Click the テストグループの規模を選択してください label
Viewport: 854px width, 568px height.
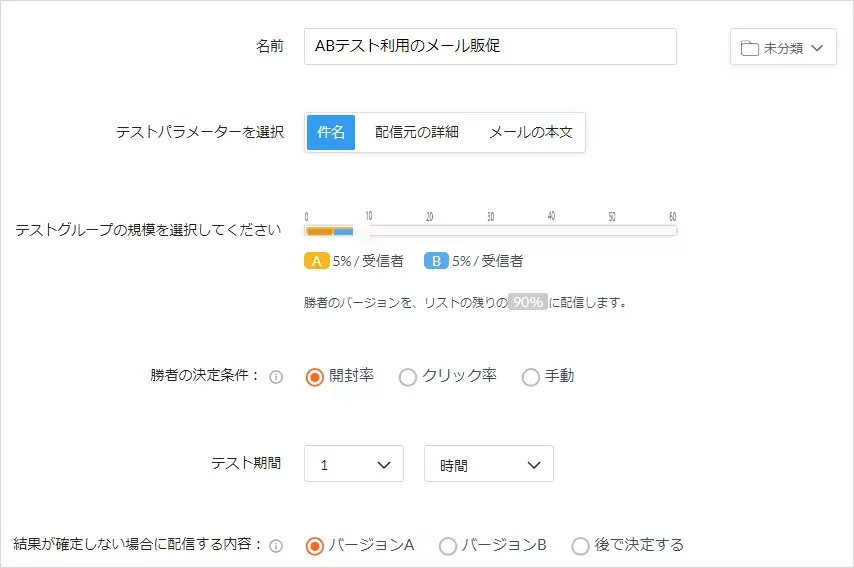coord(148,230)
